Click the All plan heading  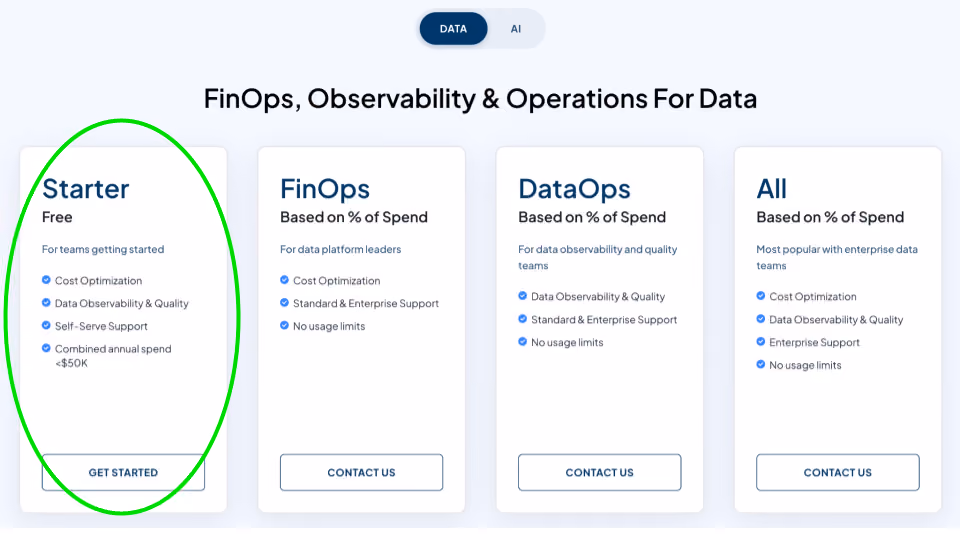click(771, 189)
